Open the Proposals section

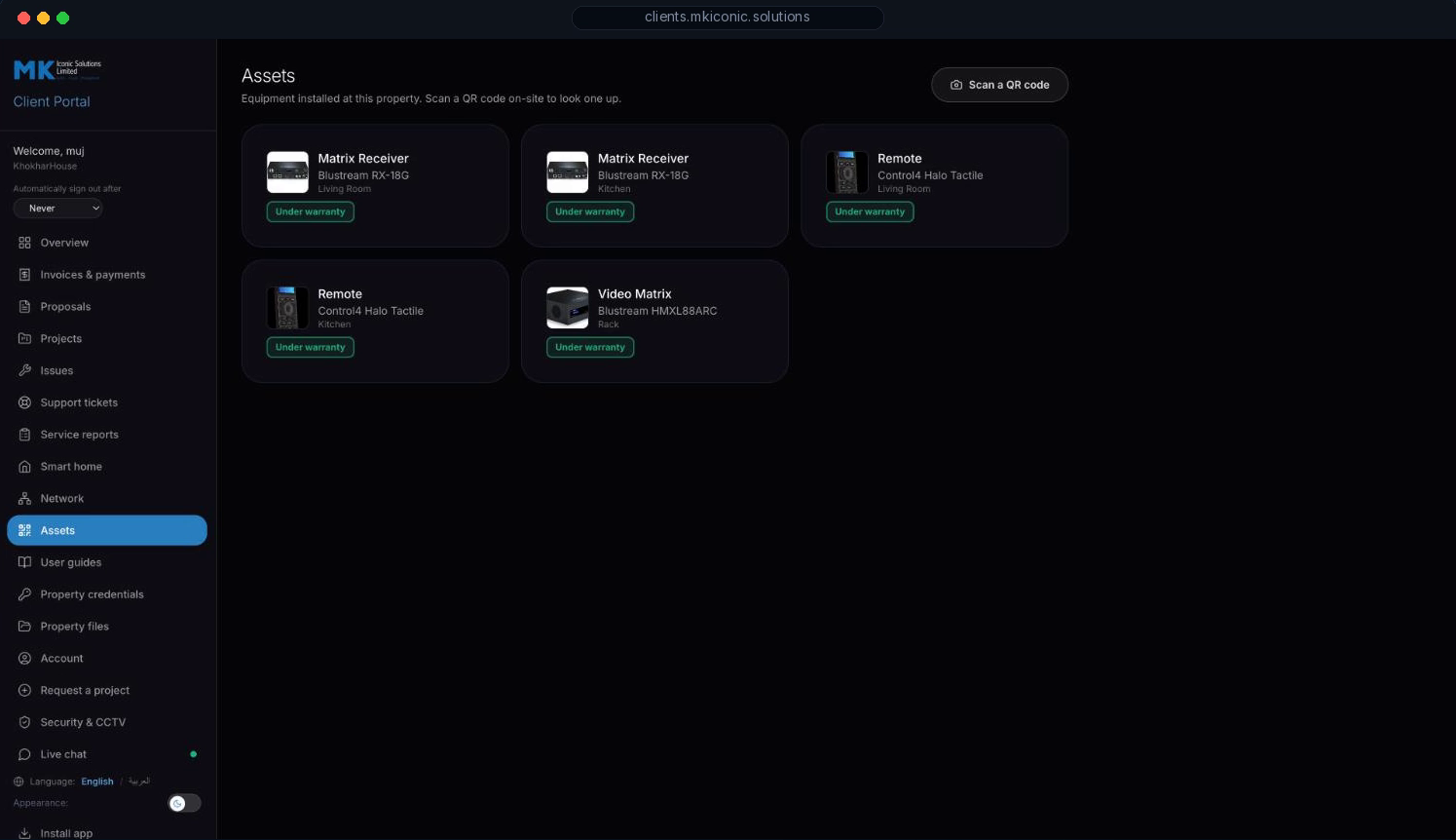click(107, 307)
